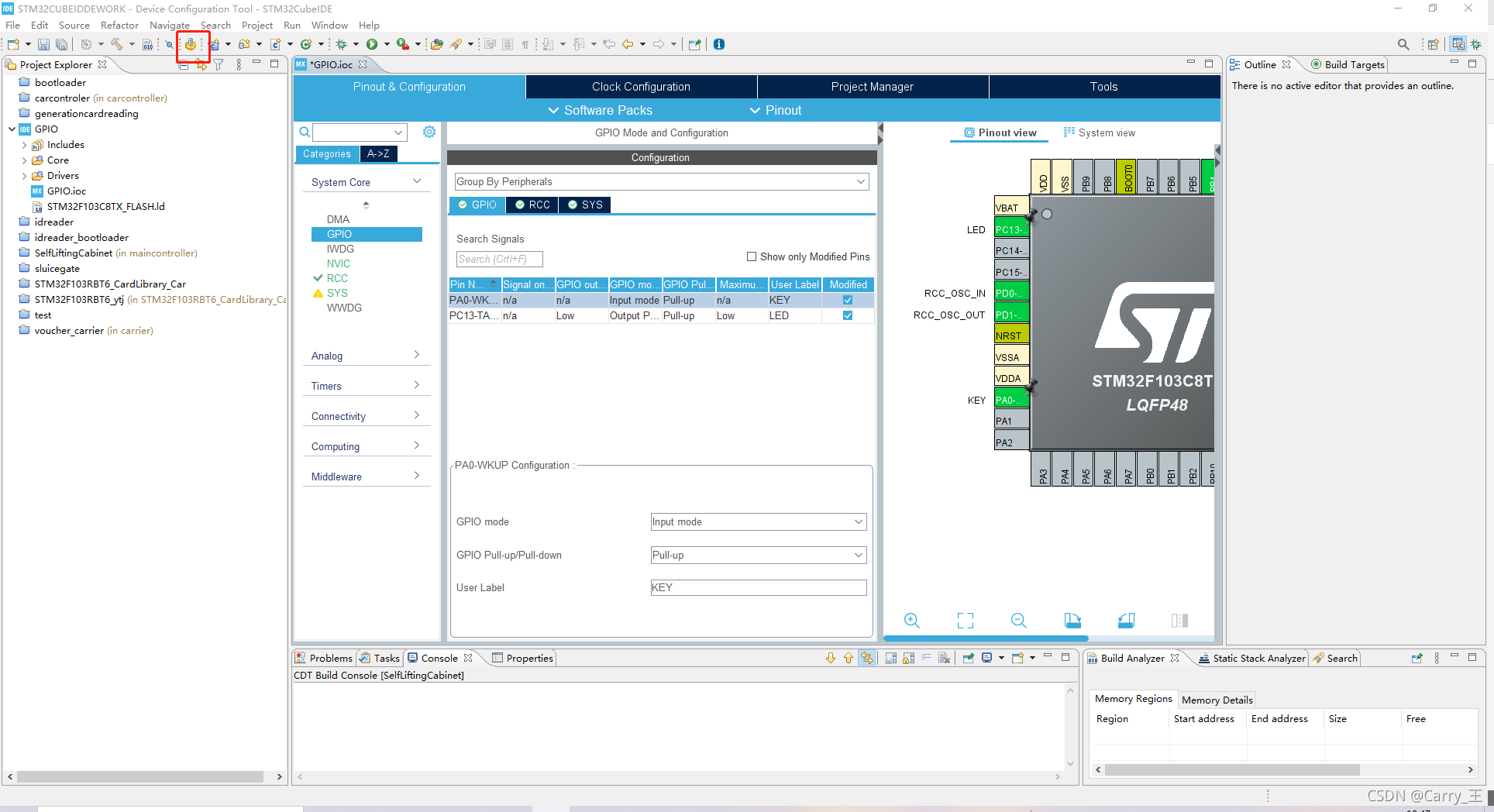Click the PC13 pin on the chip

click(1011, 229)
